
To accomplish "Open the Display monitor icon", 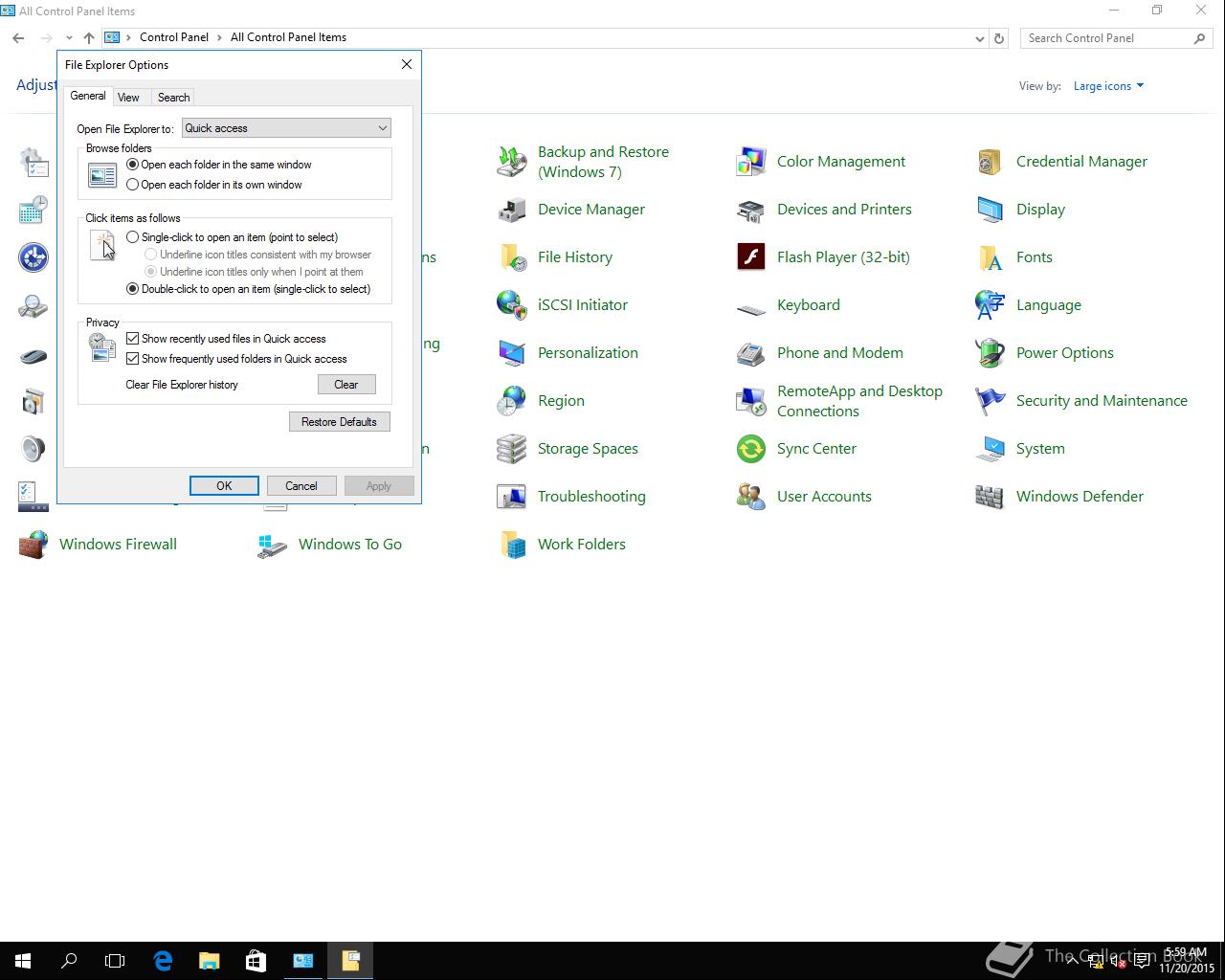I will 991,210.
